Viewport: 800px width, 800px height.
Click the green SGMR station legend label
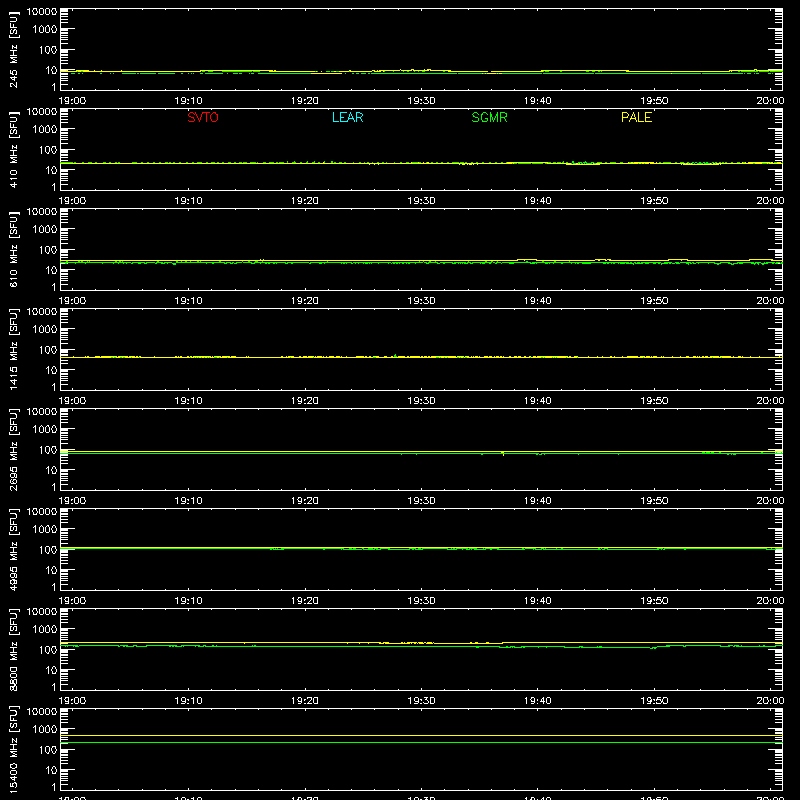tap(489, 117)
